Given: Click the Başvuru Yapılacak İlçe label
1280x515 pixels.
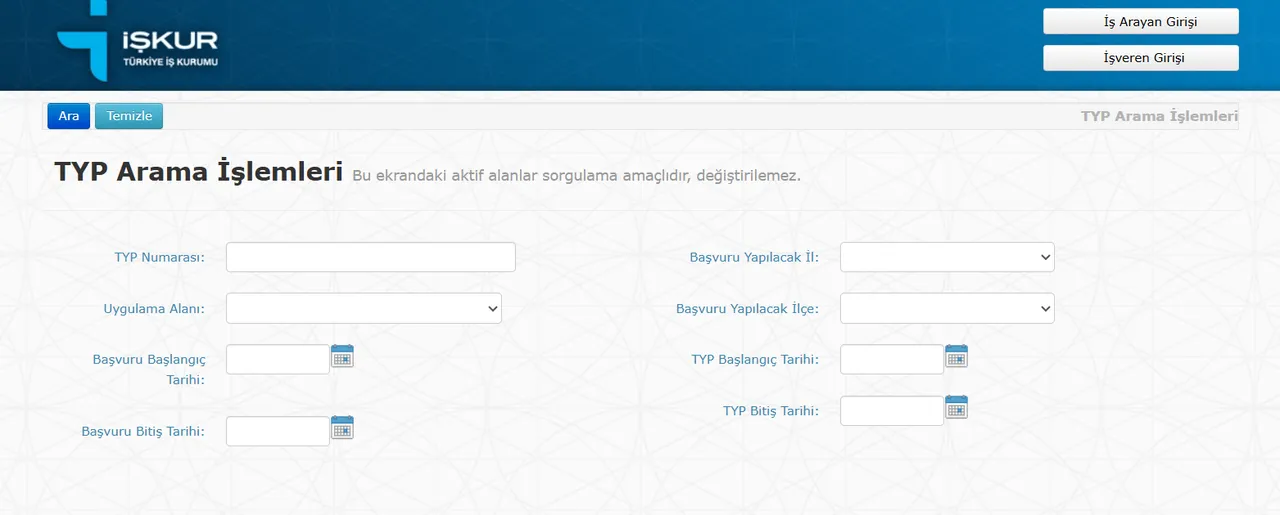Looking at the screenshot, I should (x=747, y=308).
